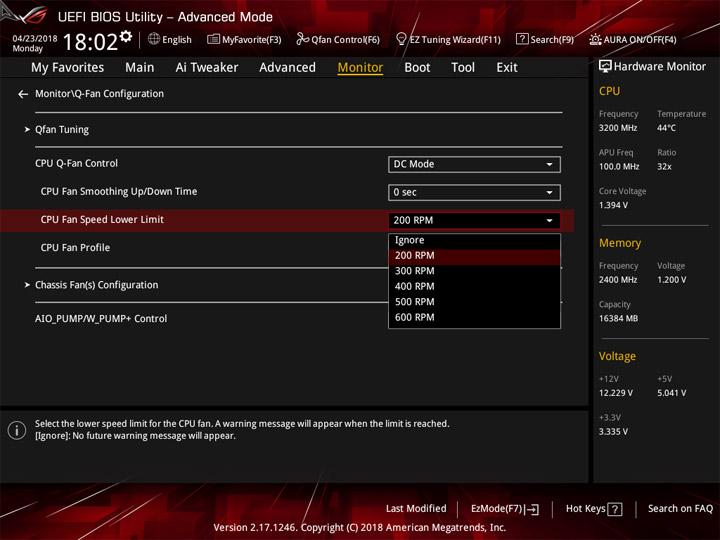Select the Monitor tab
720x540 pixels.
(360, 68)
